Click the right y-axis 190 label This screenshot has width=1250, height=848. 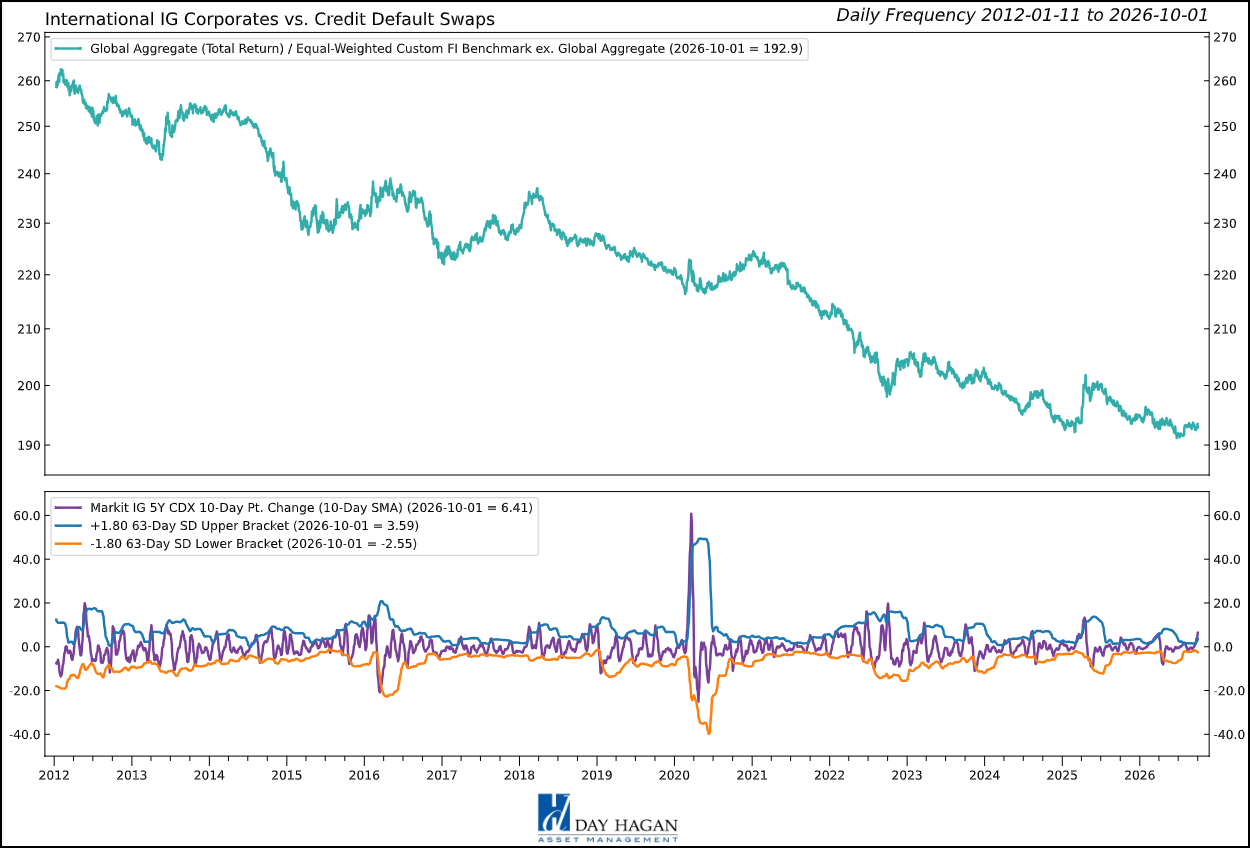(1226, 445)
